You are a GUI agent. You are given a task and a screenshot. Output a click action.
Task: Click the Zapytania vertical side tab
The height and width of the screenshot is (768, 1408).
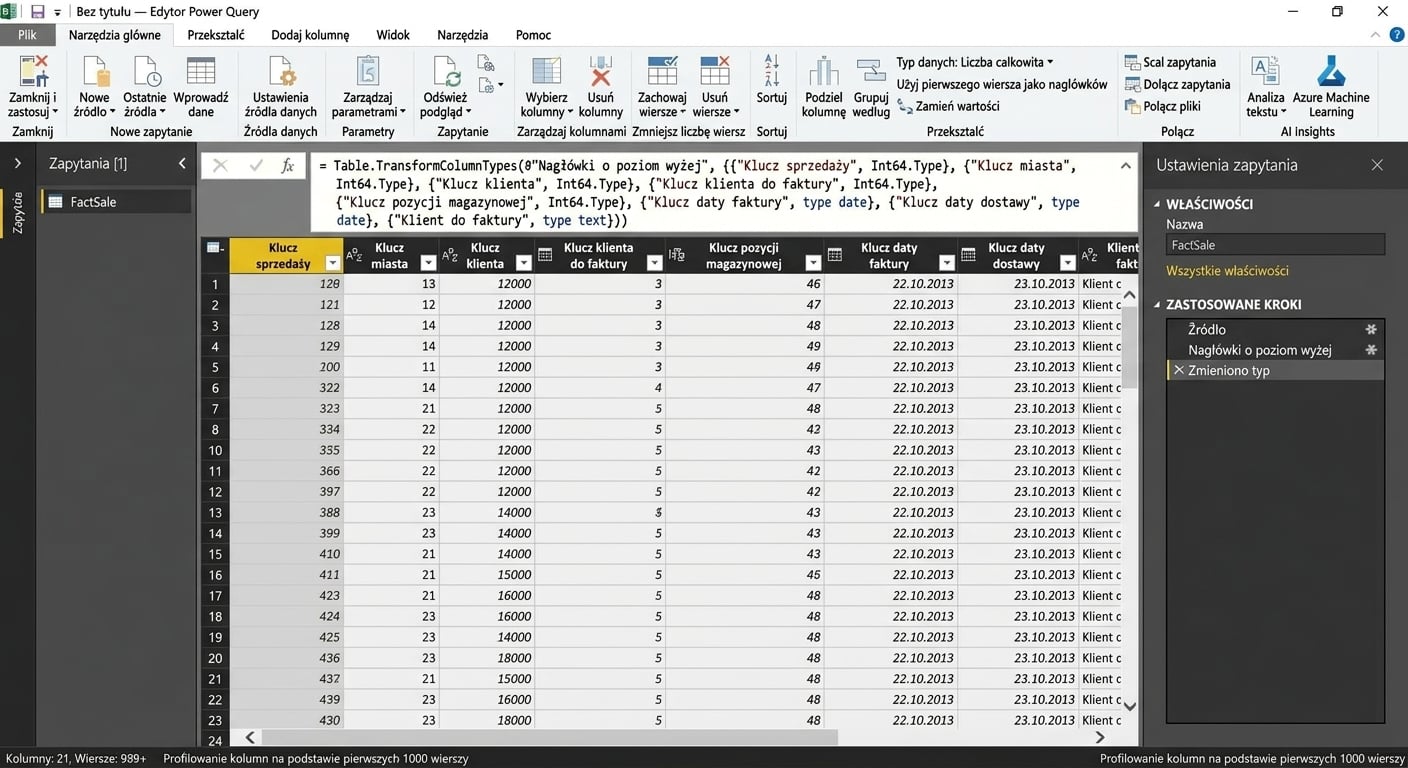point(17,213)
